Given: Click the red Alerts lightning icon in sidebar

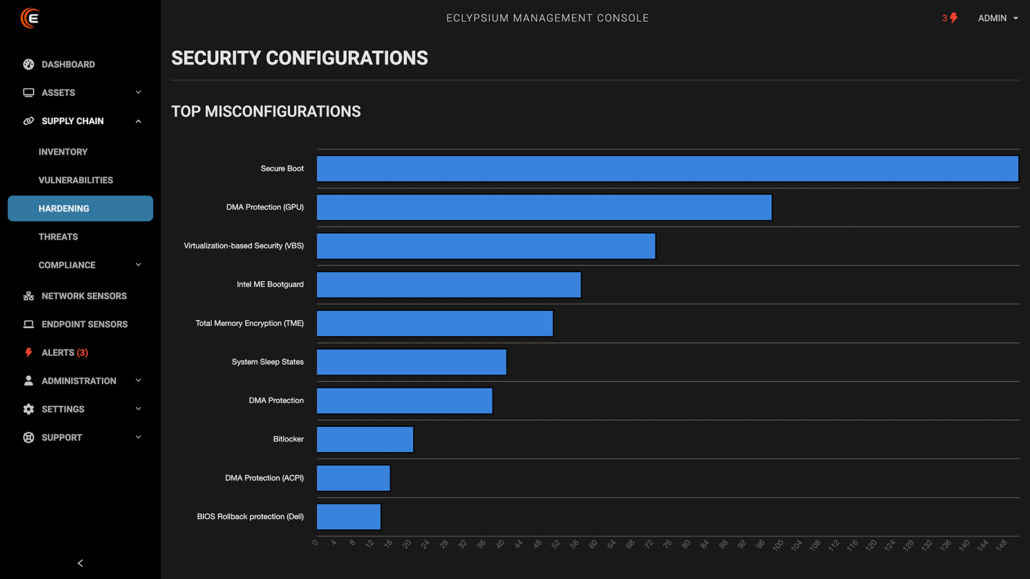Looking at the screenshot, I should (x=28, y=353).
